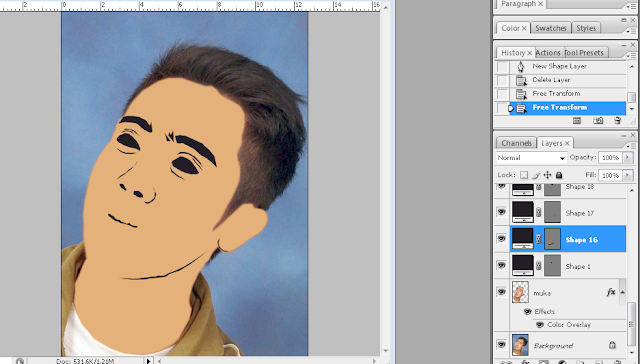
Task: Hide the Shape 16 layer
Action: coord(502,238)
